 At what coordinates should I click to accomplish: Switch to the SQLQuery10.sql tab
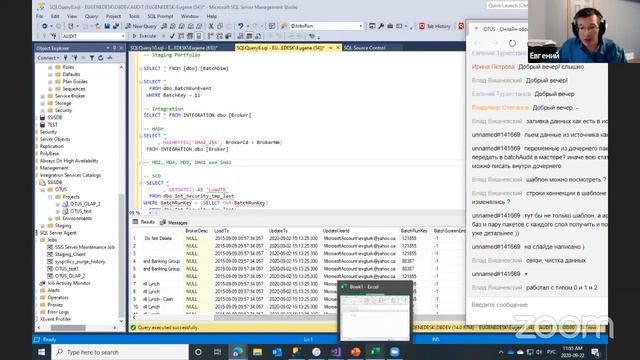coord(173,48)
